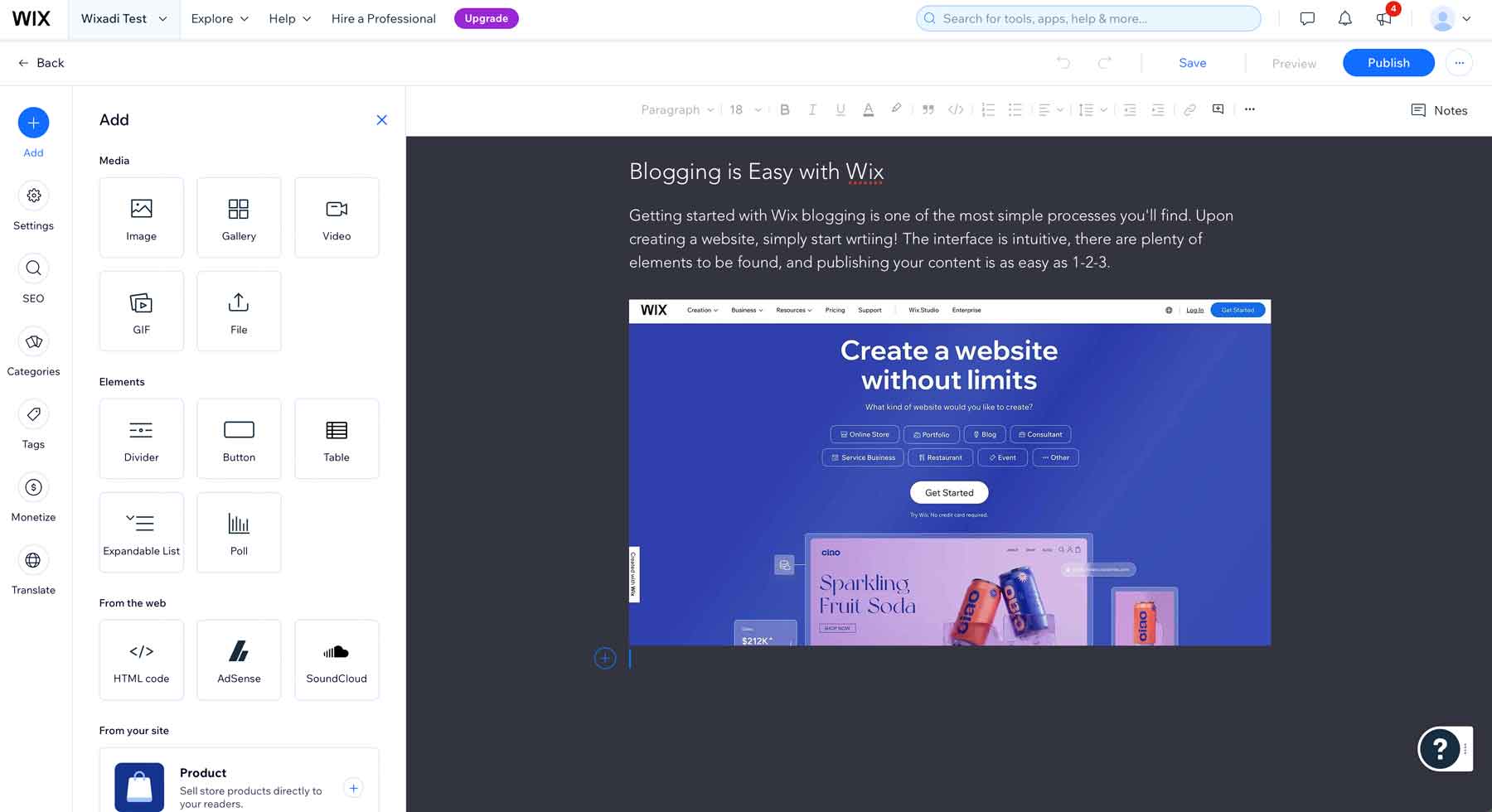Insert an Image element into the post

coord(141,217)
